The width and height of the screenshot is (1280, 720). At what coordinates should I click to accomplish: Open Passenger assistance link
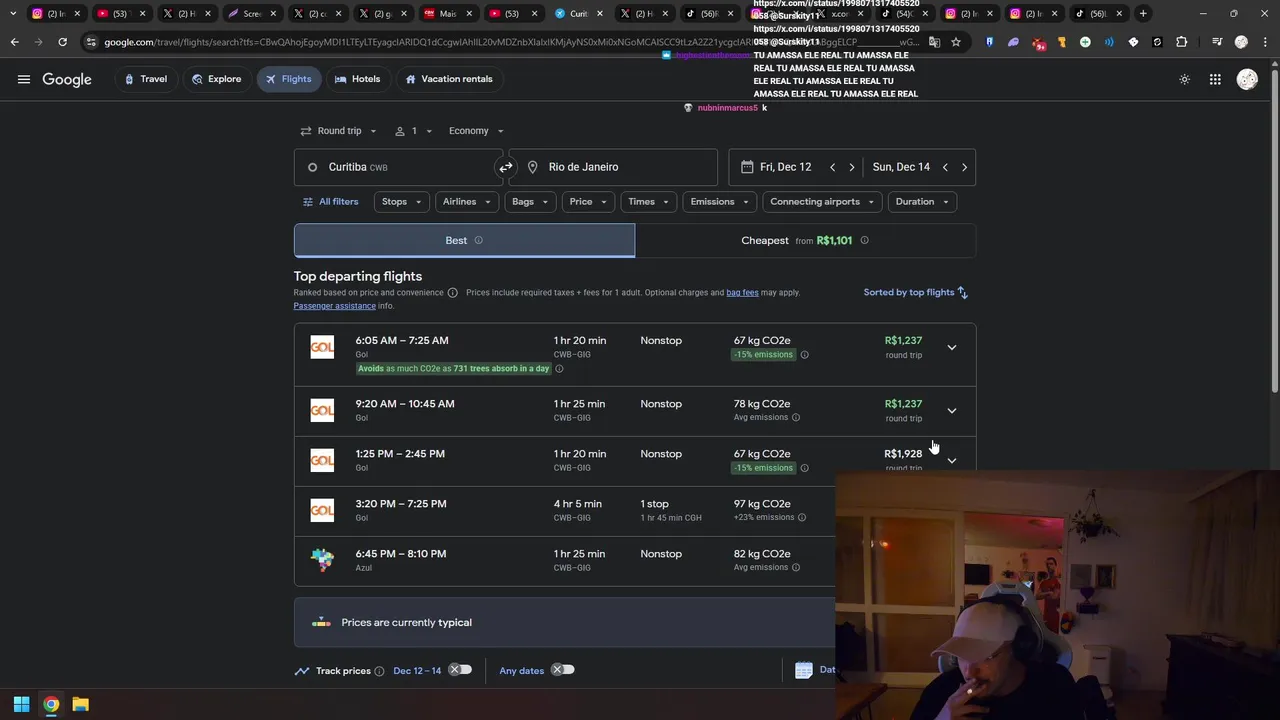pos(334,306)
